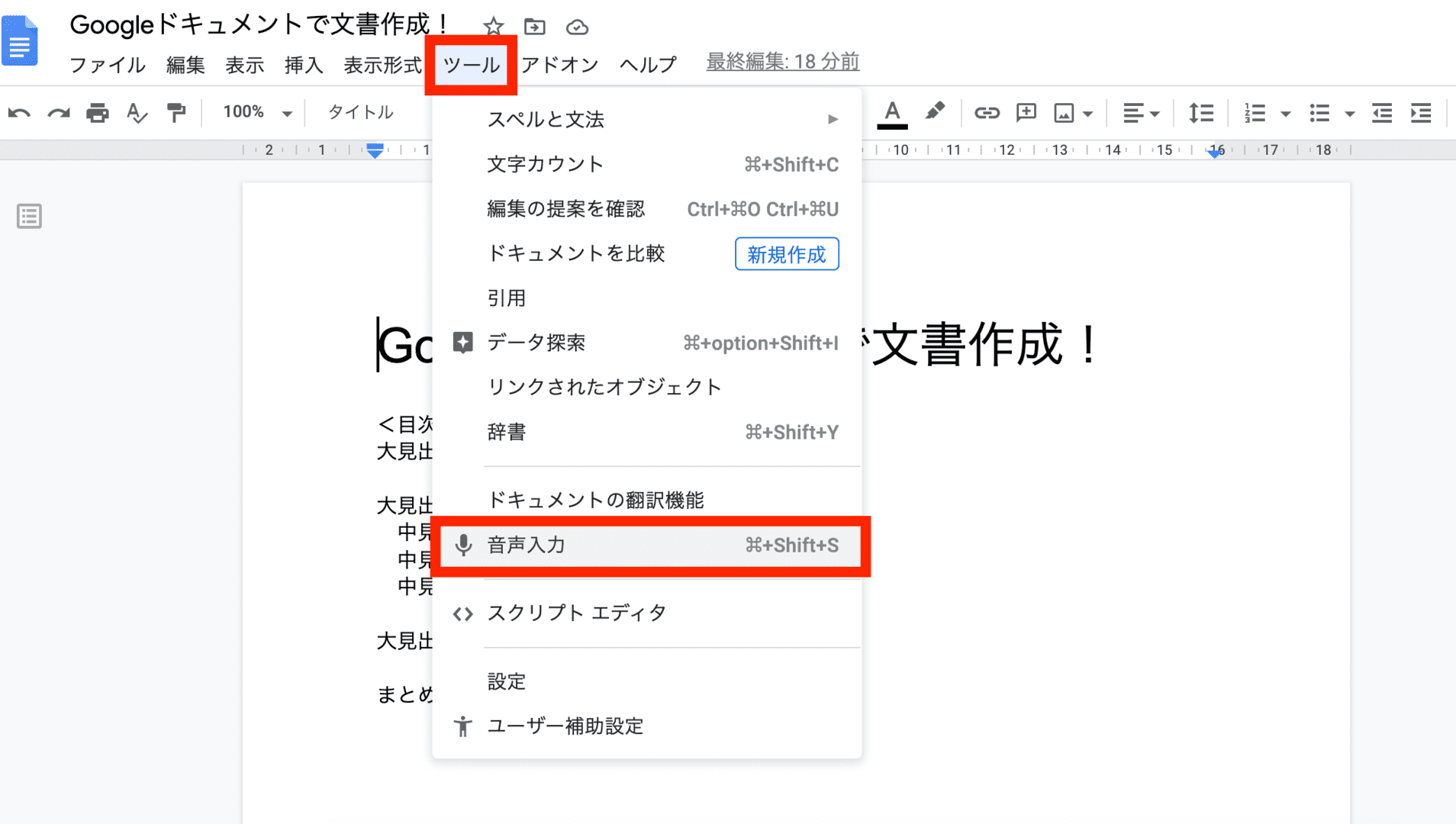Click the 新規作成 button
Screen dimensions: 1456x824
point(786,254)
